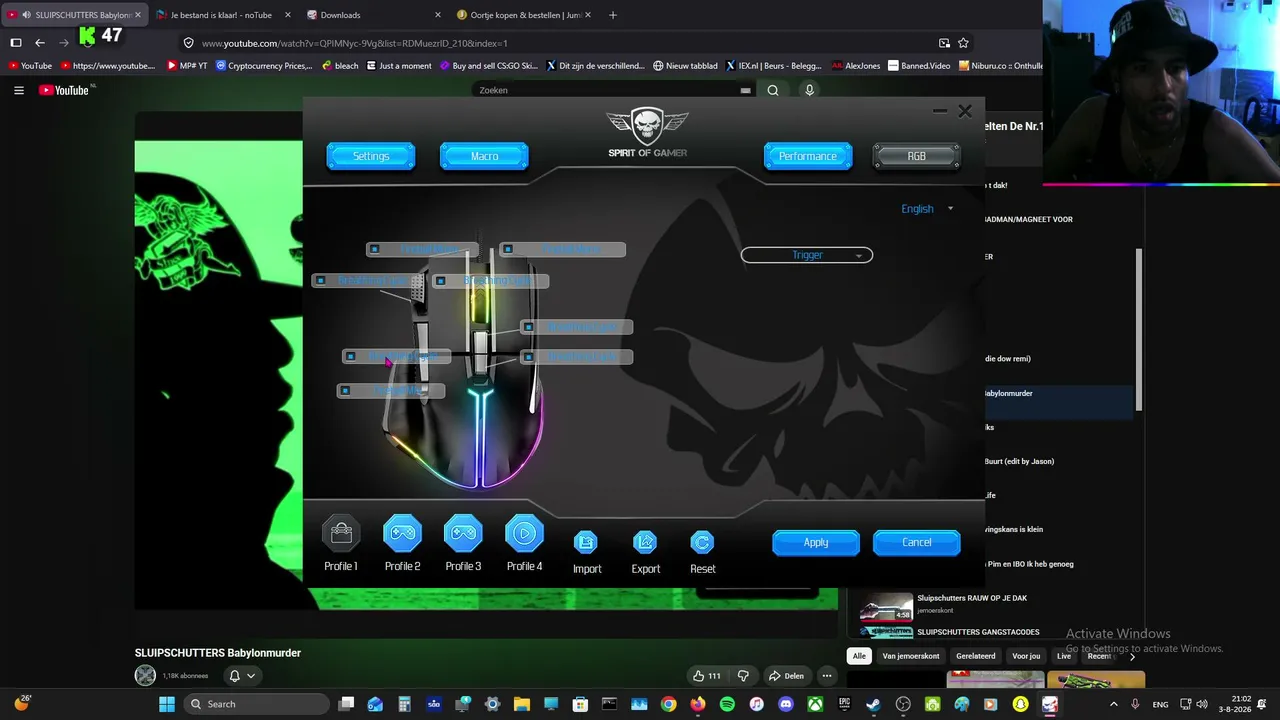Select the Alle filter chip
The width and height of the screenshot is (1280, 720).
[x=859, y=656]
